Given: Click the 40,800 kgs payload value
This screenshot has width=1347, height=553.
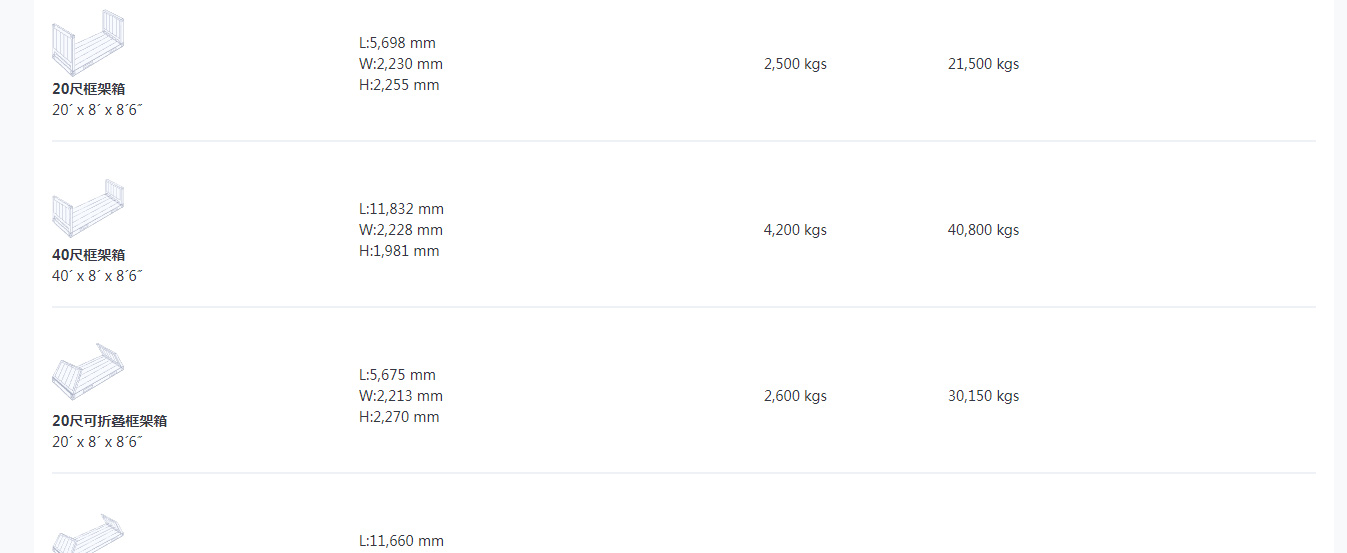Looking at the screenshot, I should (x=984, y=230).
